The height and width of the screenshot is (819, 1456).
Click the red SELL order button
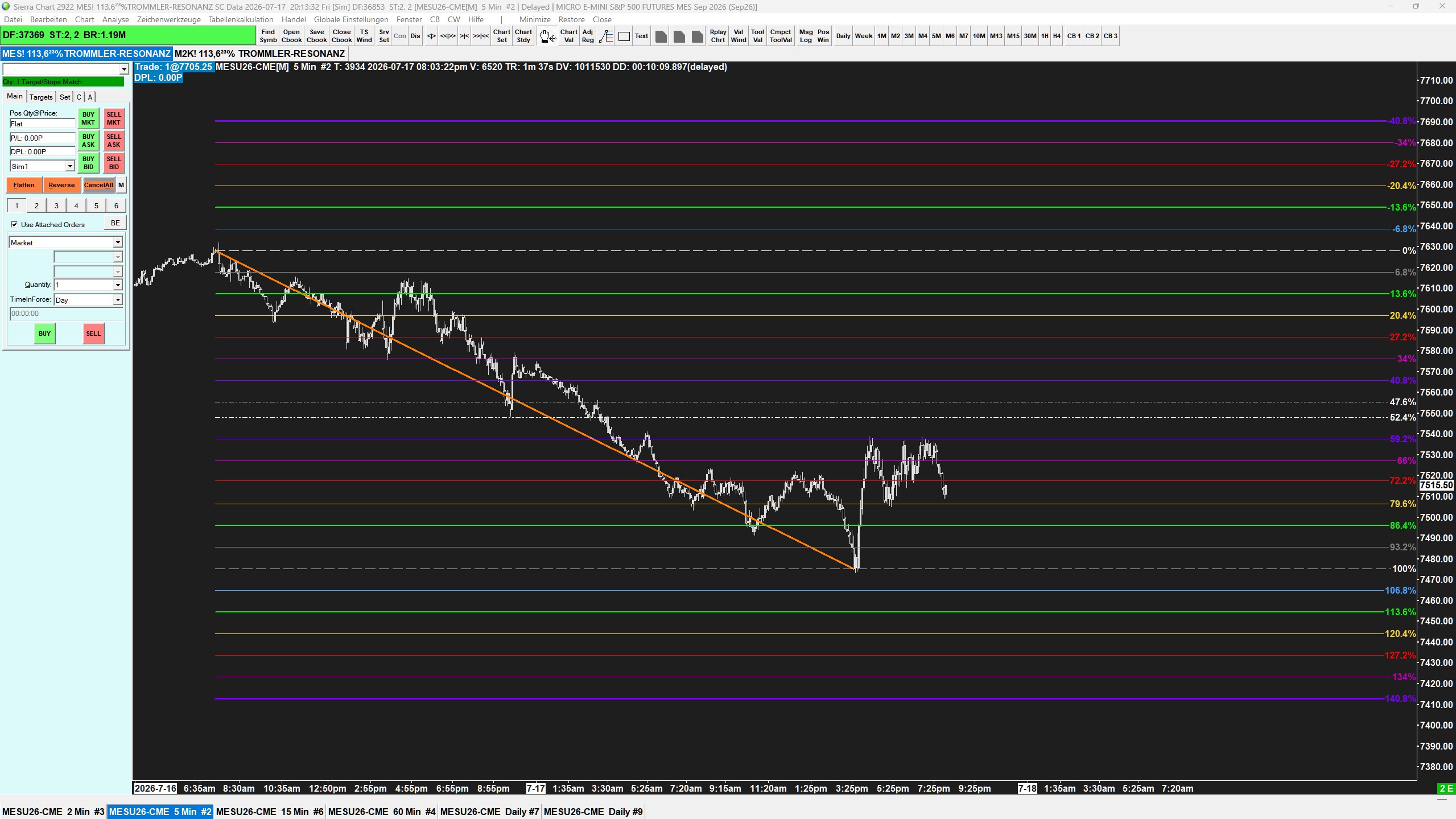[x=93, y=334]
